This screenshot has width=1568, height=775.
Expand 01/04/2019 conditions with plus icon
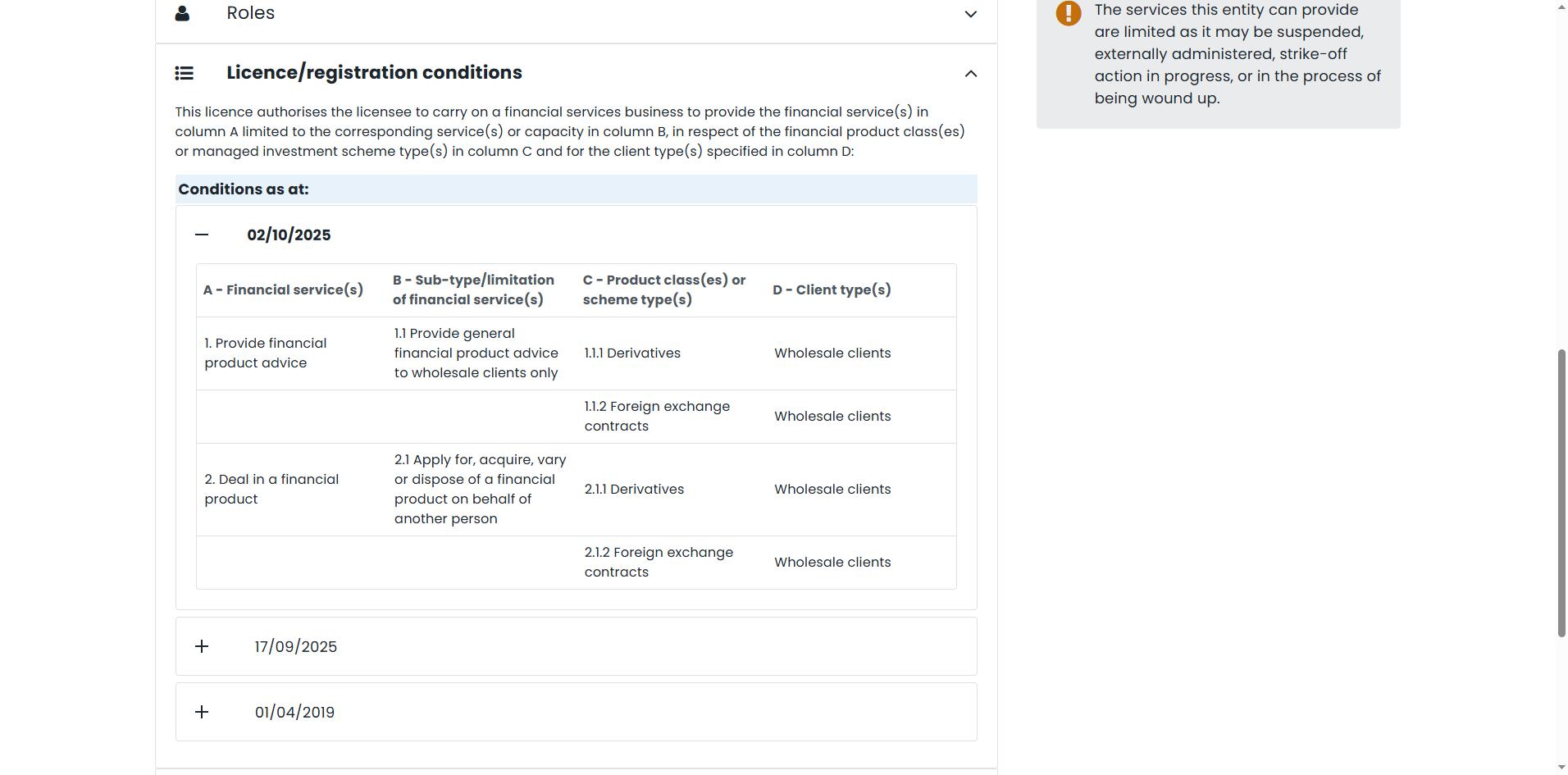202,713
